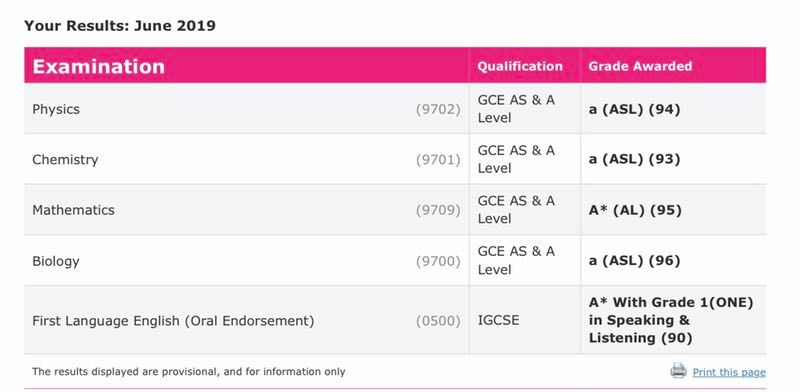Click the grade a (ASL) (96)

634,261
